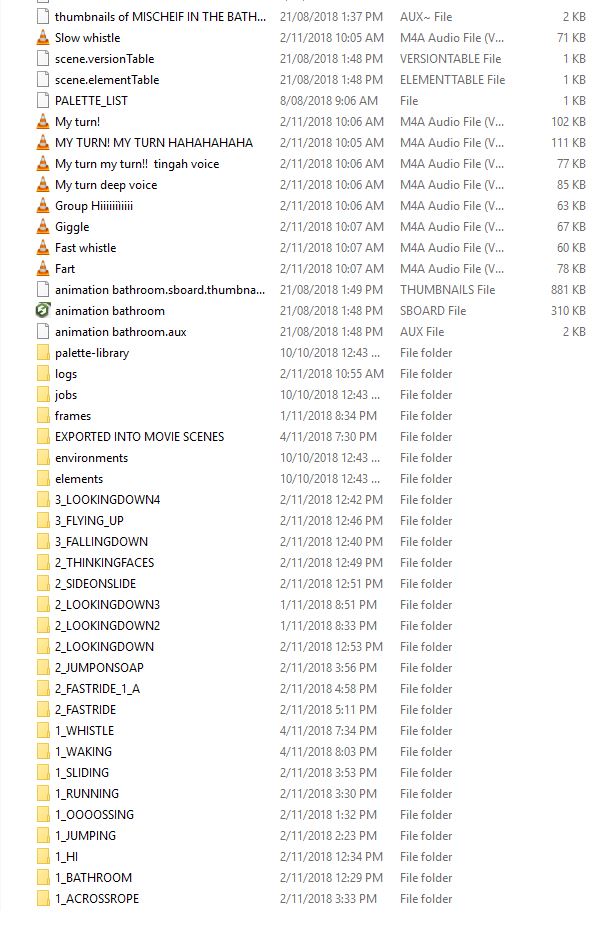
Task: Click file icon beside scene.elementTable
Action: pyautogui.click(x=43, y=80)
